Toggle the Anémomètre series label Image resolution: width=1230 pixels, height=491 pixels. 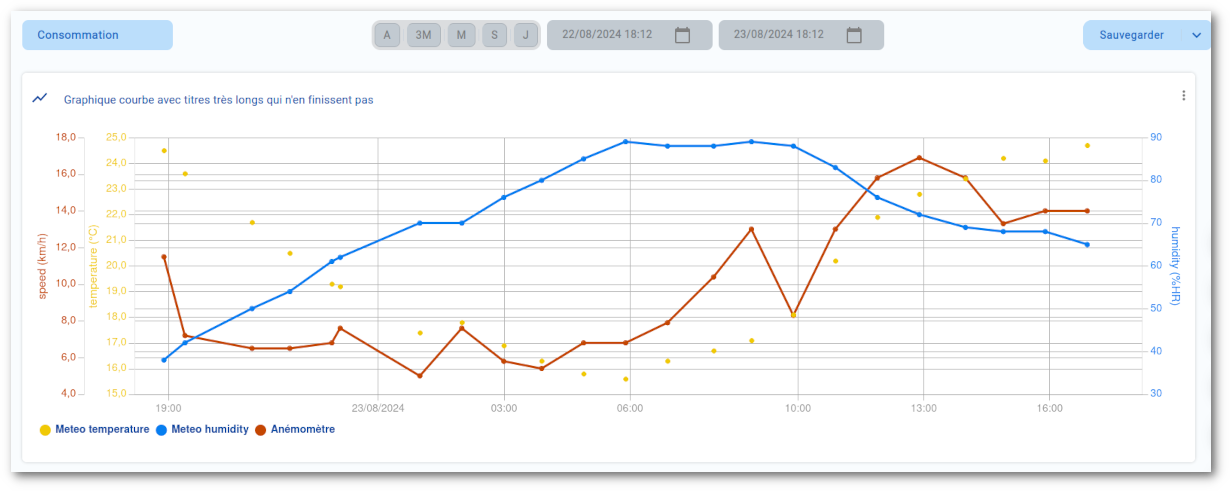coord(303,430)
